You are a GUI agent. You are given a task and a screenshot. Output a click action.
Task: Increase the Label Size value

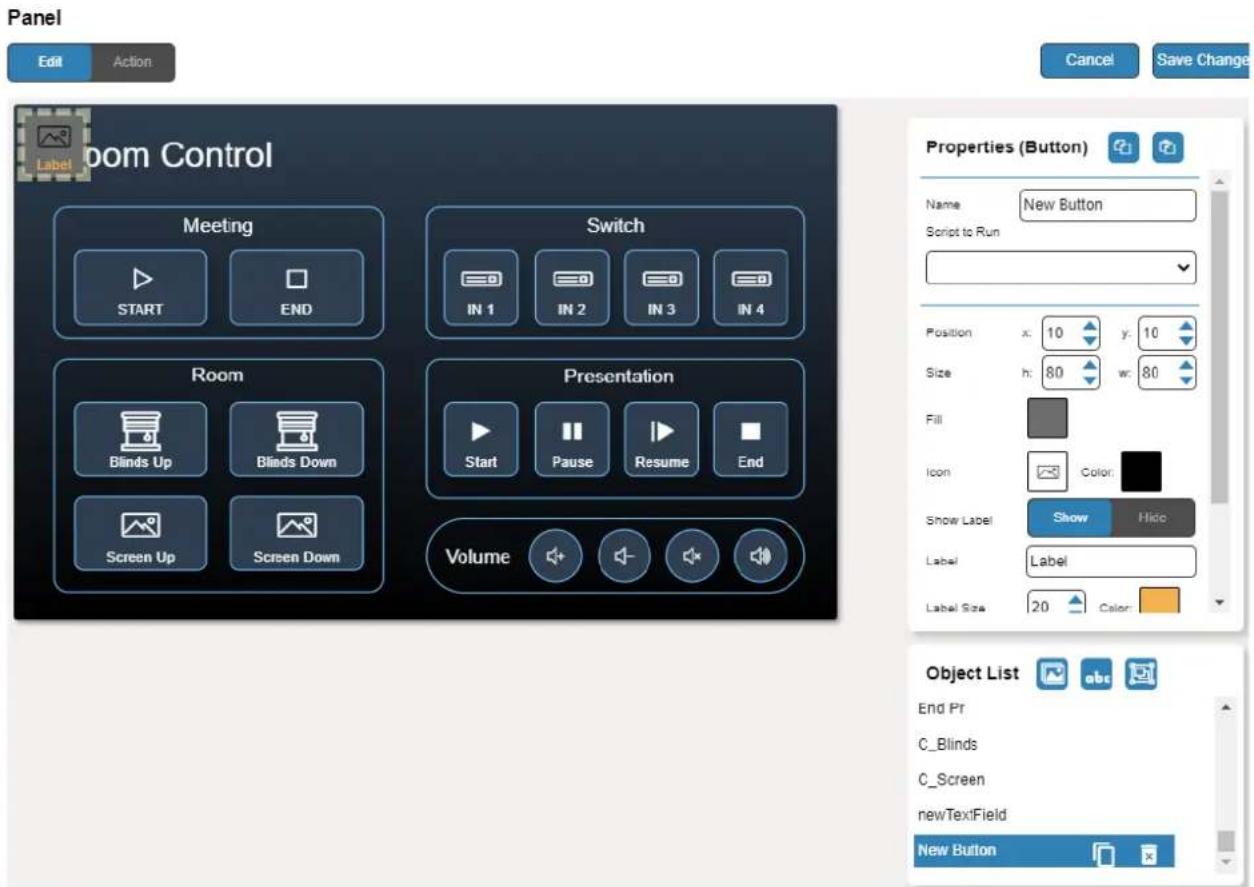click(1075, 598)
